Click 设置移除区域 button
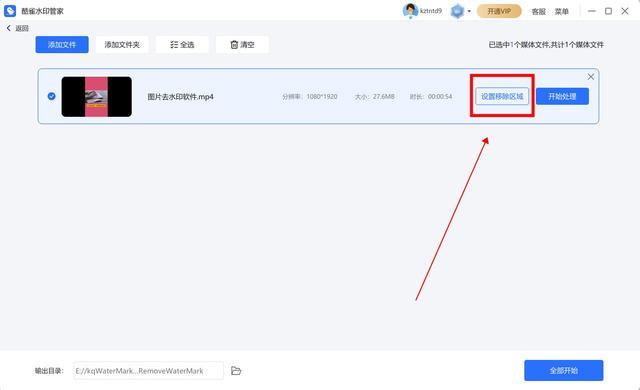 502,96
